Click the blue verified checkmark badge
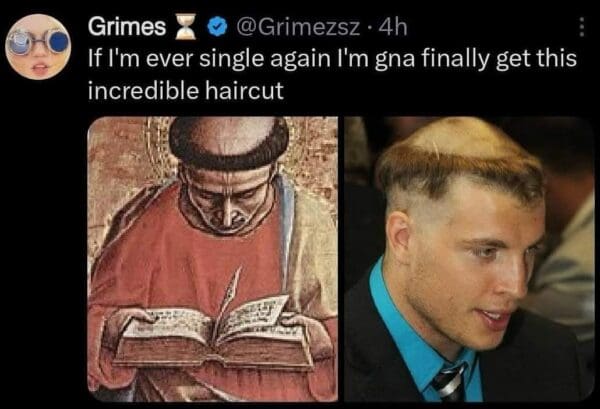Screen dimensions: 600x409 pyautogui.click(x=218, y=27)
